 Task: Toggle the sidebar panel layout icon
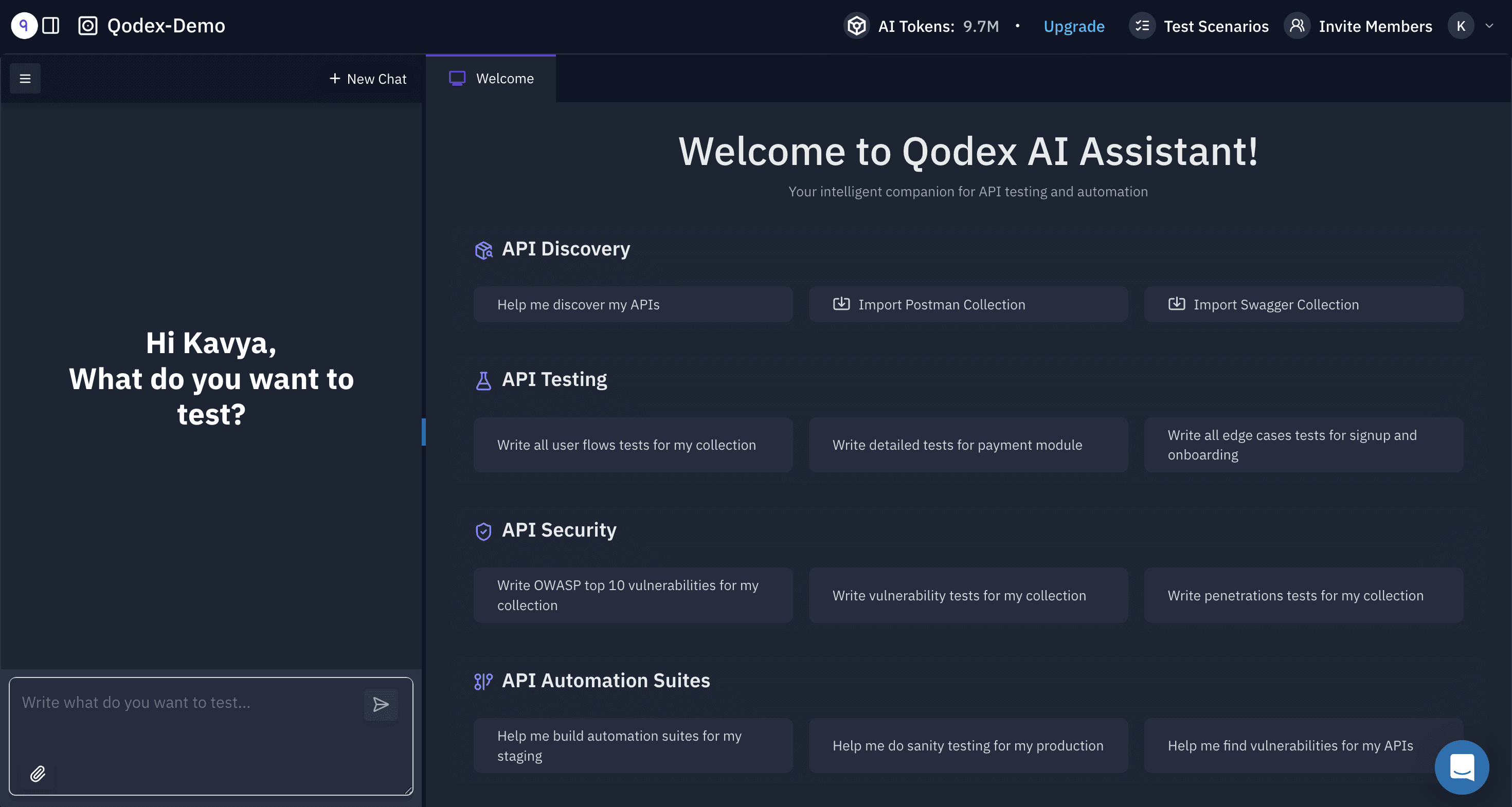click(x=51, y=26)
